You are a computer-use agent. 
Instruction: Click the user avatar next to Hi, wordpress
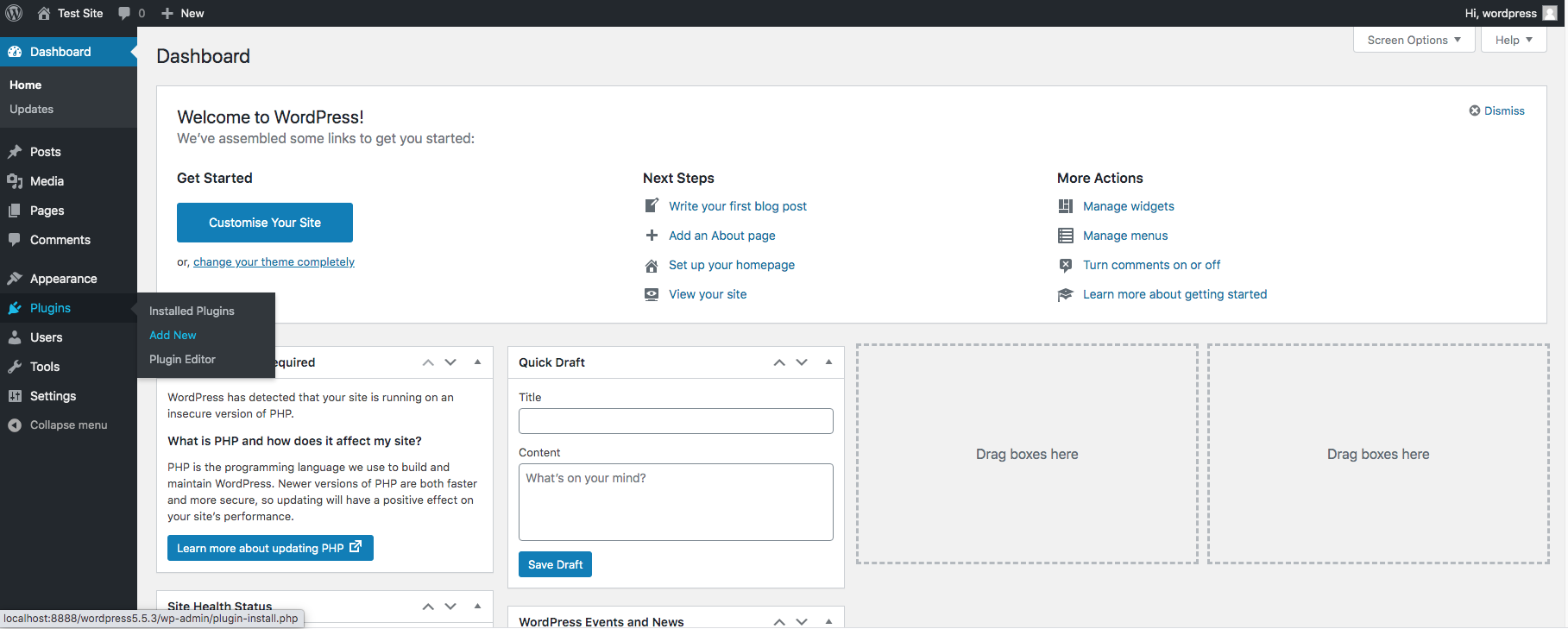pos(1550,13)
